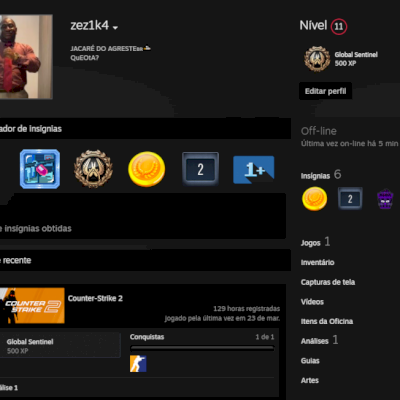Click the Editar perfil button
Image resolution: width=400 pixels, height=400 pixels.
(x=325, y=91)
